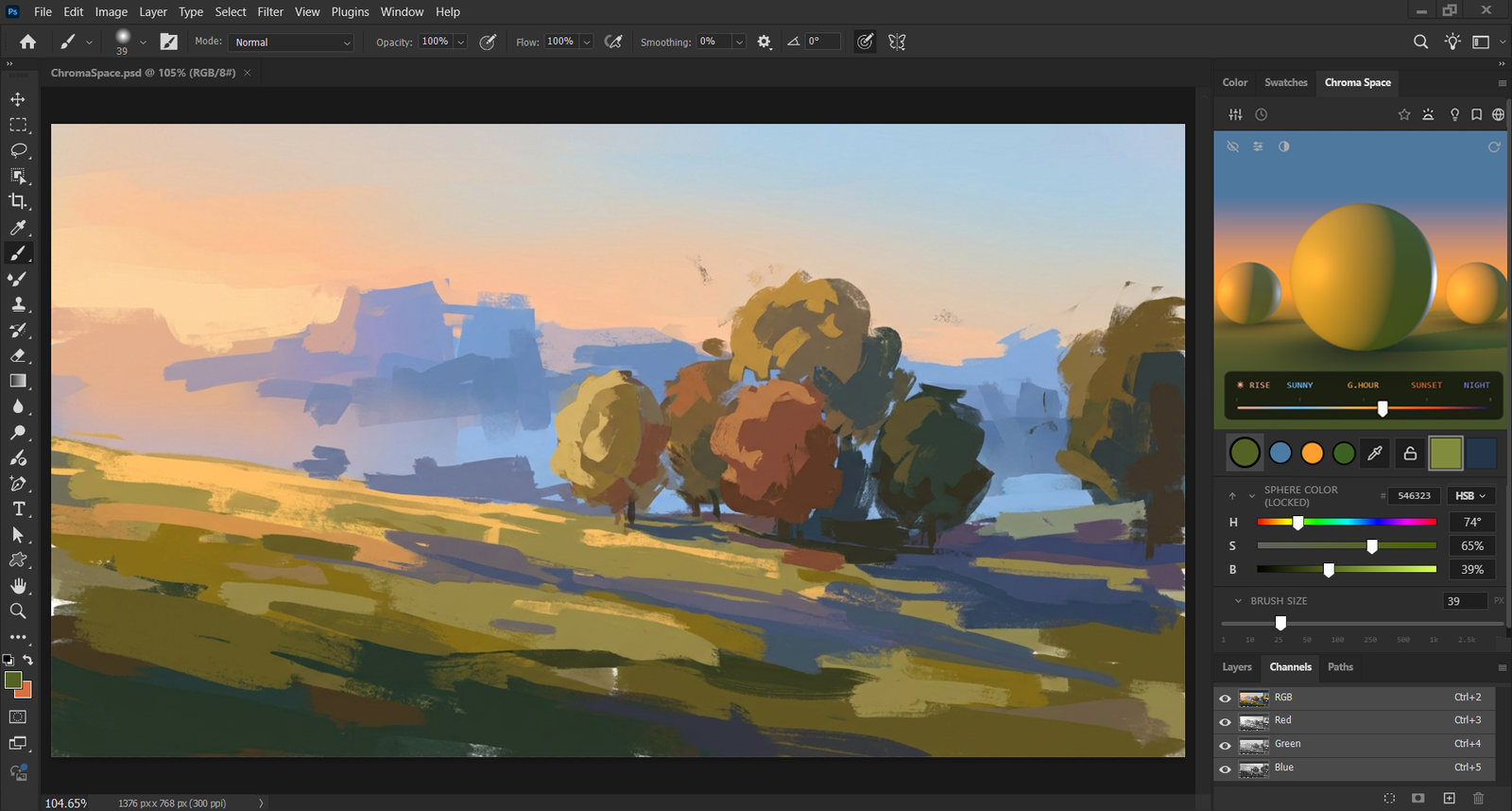Screen dimensions: 1512x811
Task: Select the RISE lighting preset
Action: point(1259,386)
